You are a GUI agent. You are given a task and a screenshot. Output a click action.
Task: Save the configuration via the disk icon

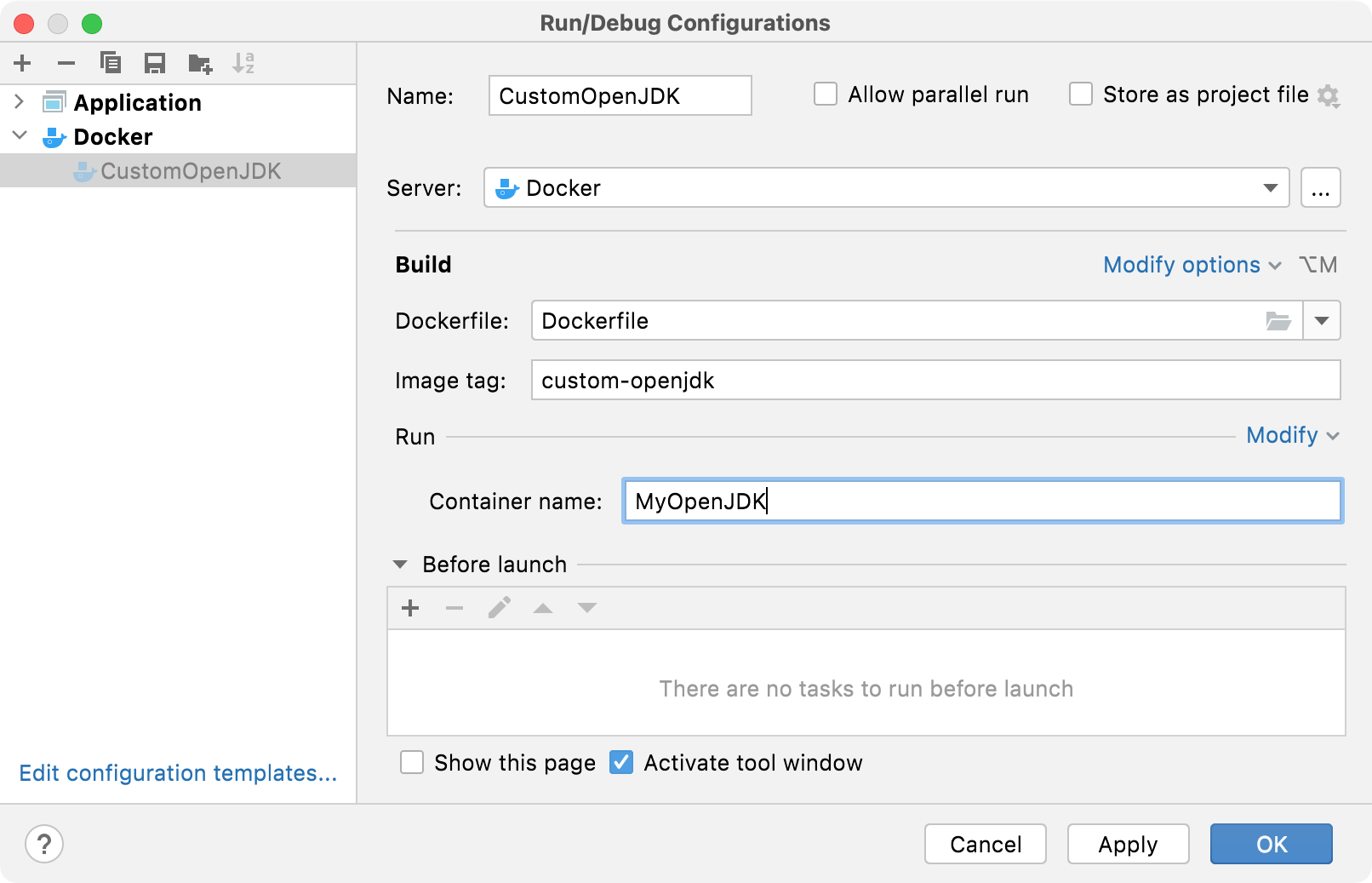click(155, 63)
